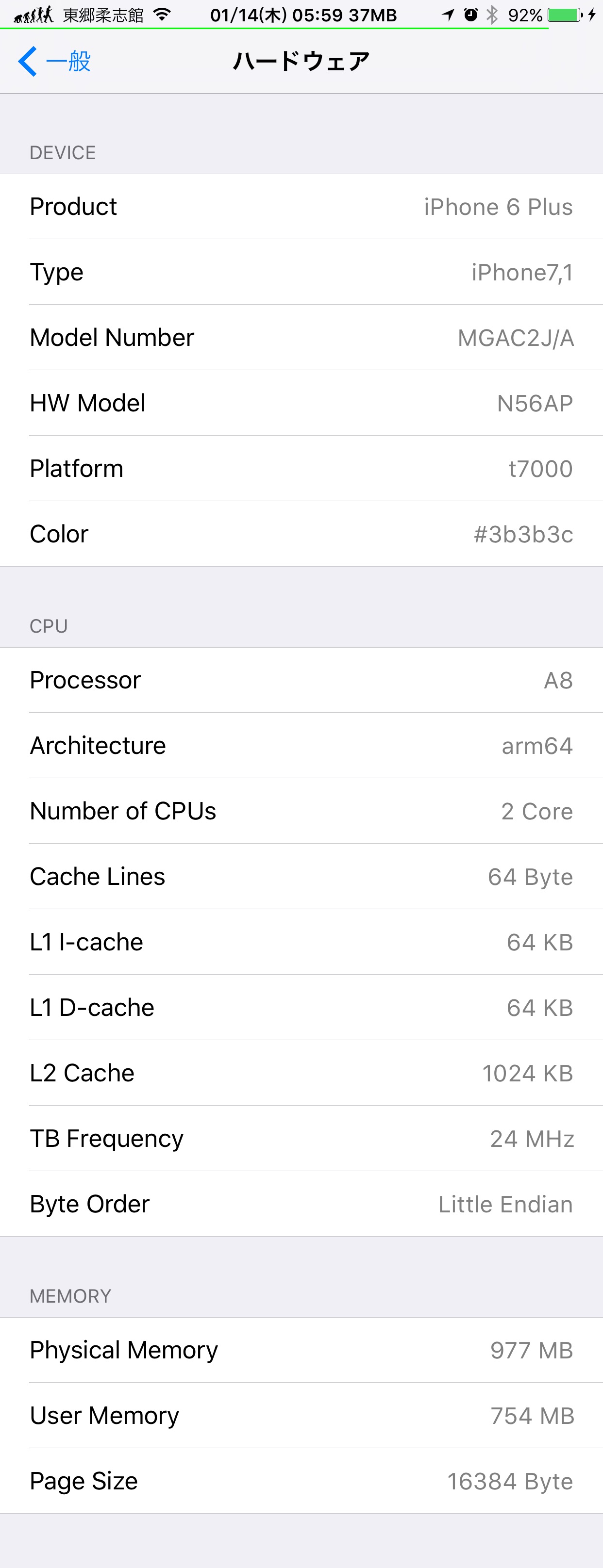
Task: Select the Model Number row
Action: (301, 338)
